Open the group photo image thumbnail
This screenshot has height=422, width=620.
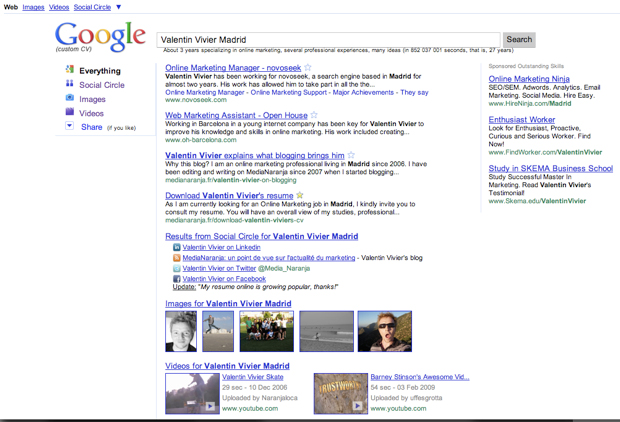(x=266, y=331)
